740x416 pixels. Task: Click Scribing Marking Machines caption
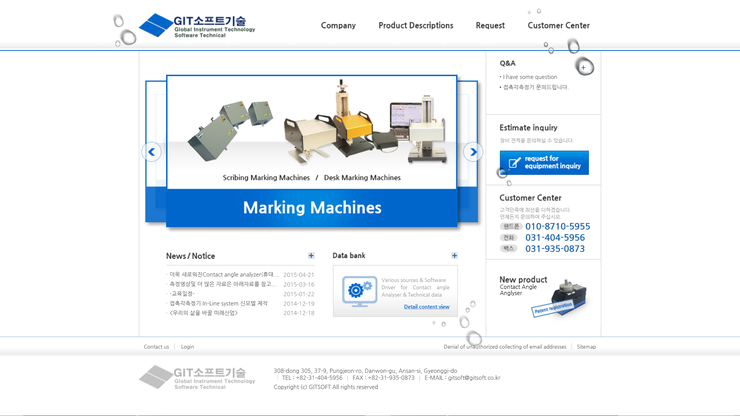[266, 178]
